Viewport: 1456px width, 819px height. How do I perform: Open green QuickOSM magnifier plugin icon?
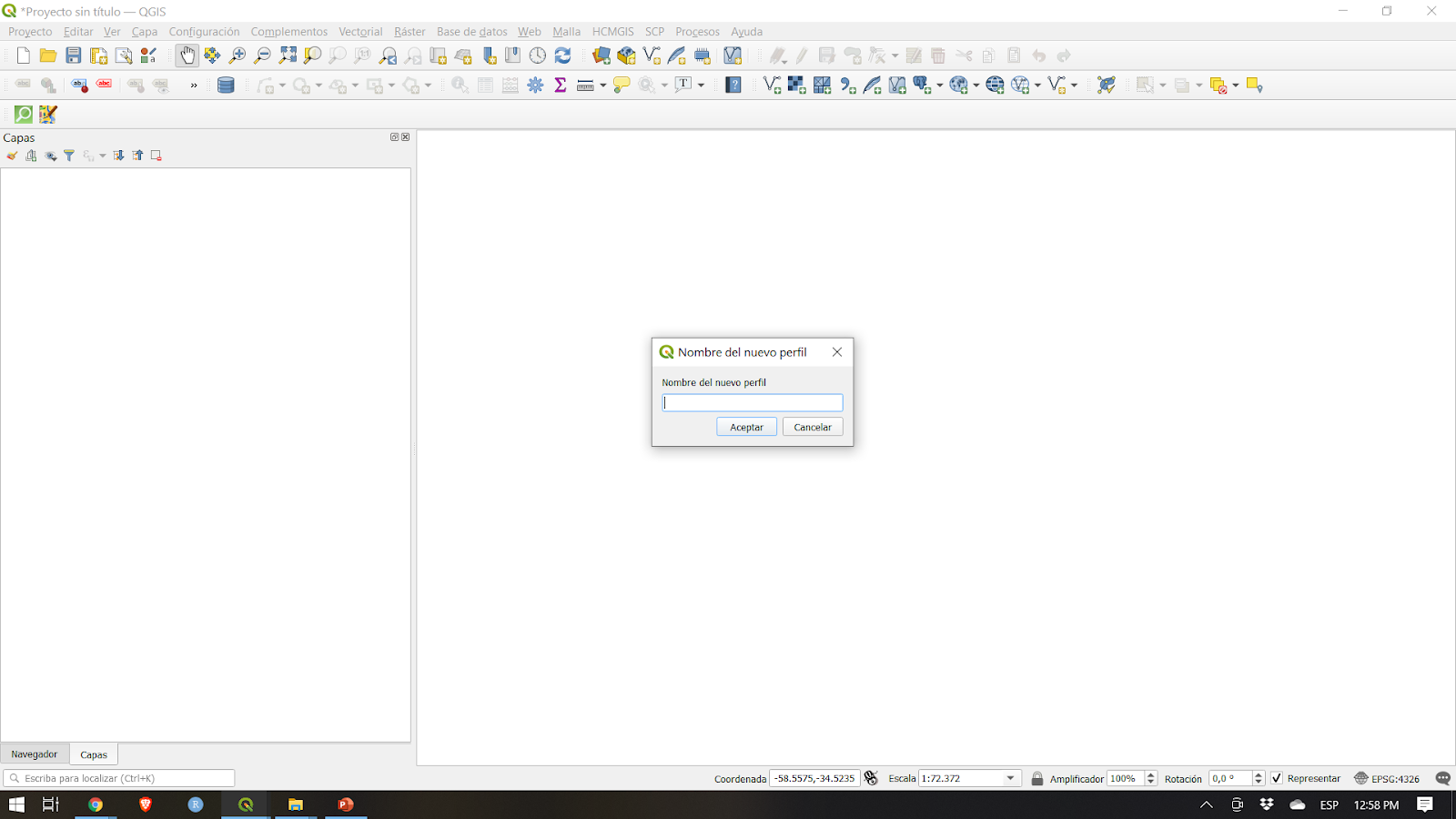(24, 114)
